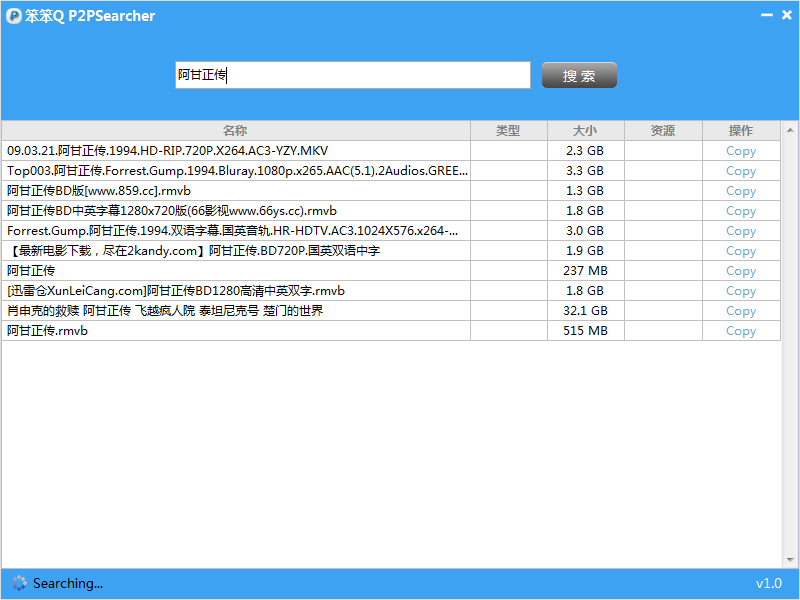Click the 32.1 GB size cell
This screenshot has height=600, width=800.
pos(585,311)
